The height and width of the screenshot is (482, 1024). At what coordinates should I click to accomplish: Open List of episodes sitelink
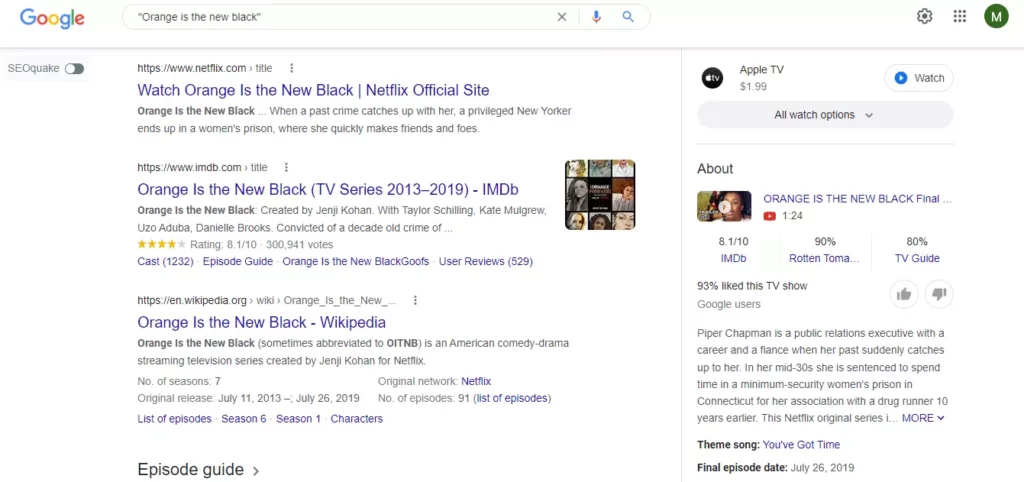174,419
